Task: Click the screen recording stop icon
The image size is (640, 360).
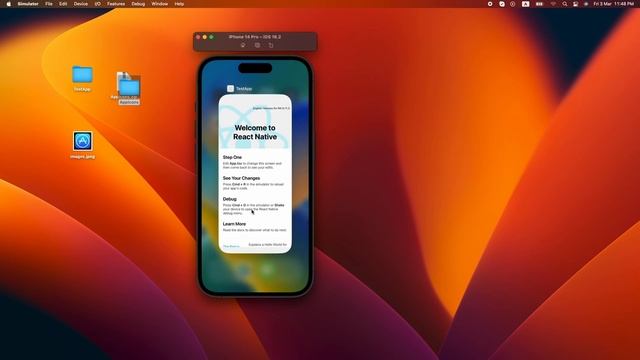Action: pyautogui.click(x=490, y=4)
